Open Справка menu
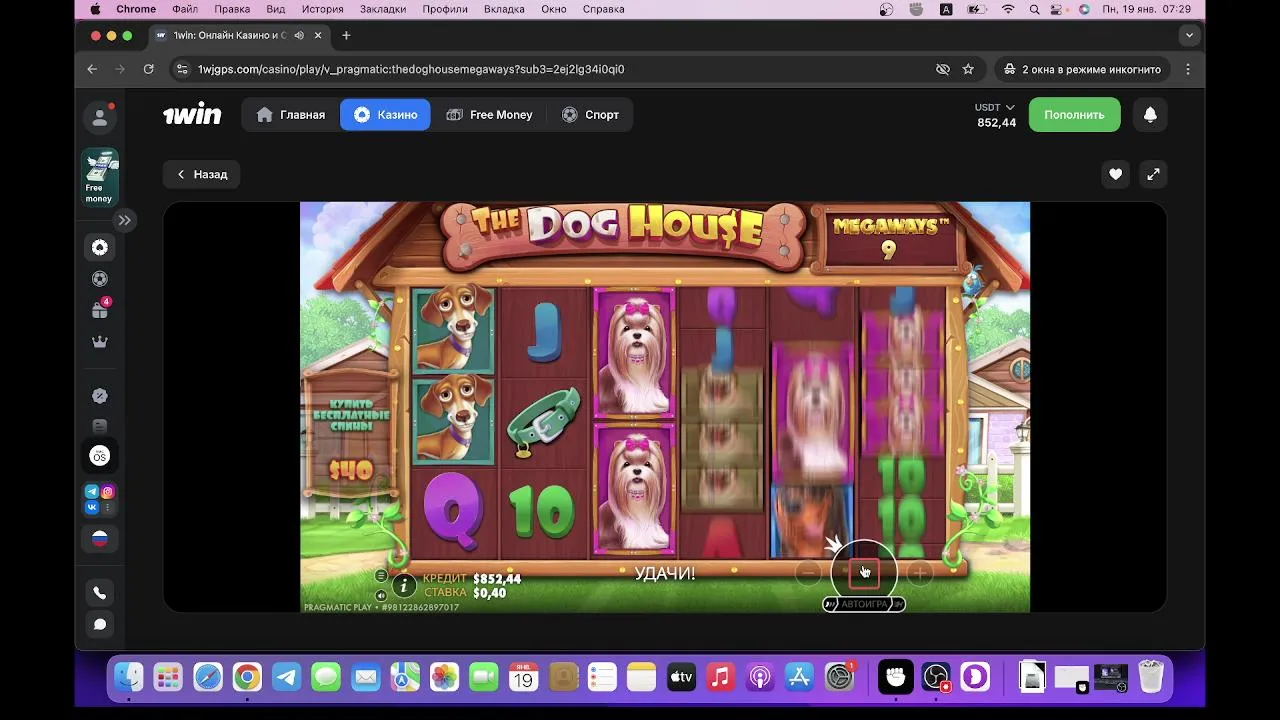This screenshot has height=720, width=1280. (603, 9)
